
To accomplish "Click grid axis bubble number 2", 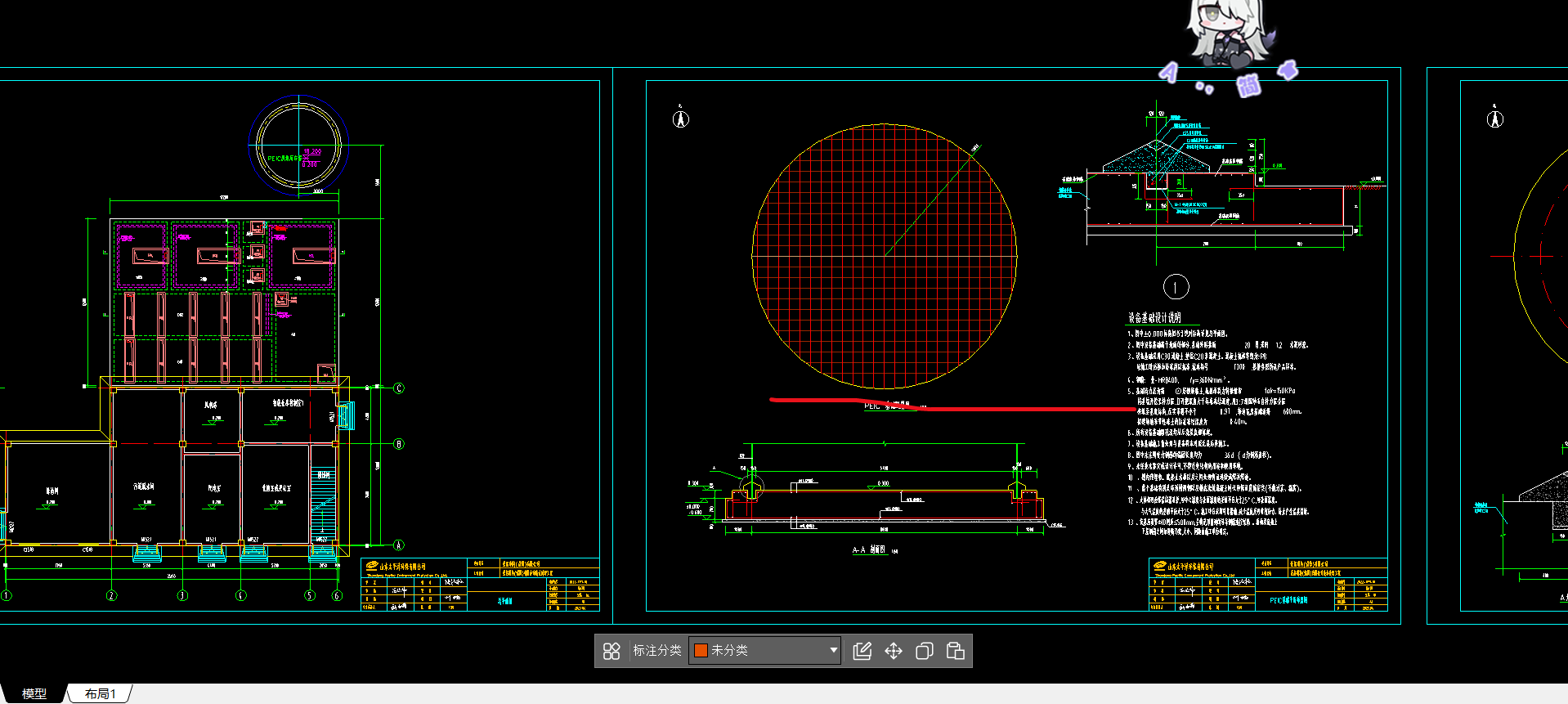I will click(x=112, y=595).
